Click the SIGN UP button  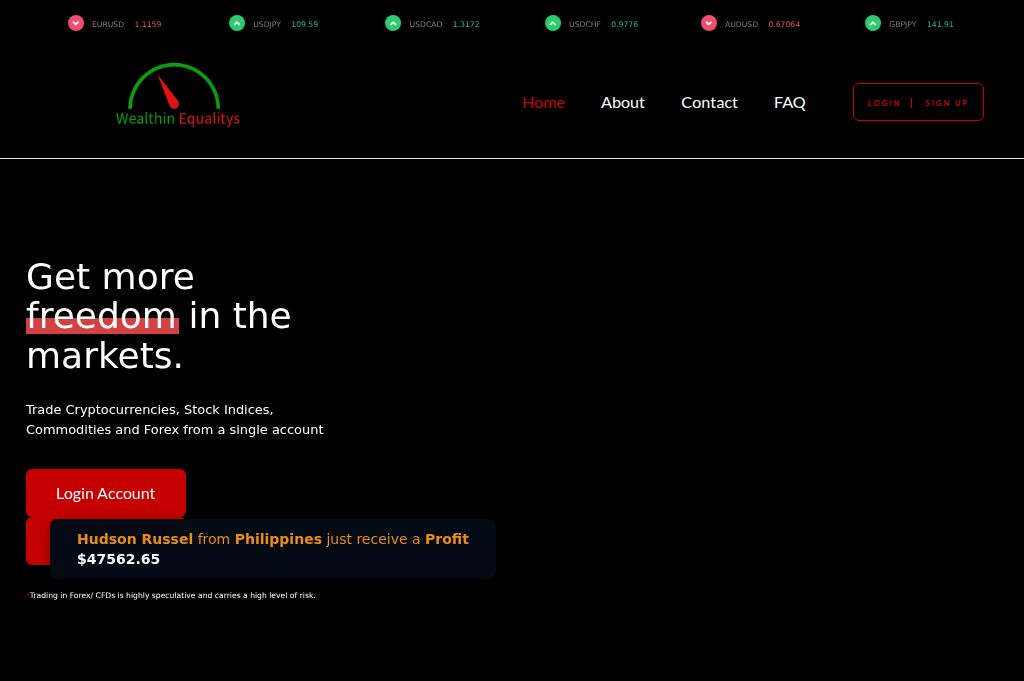click(x=946, y=102)
